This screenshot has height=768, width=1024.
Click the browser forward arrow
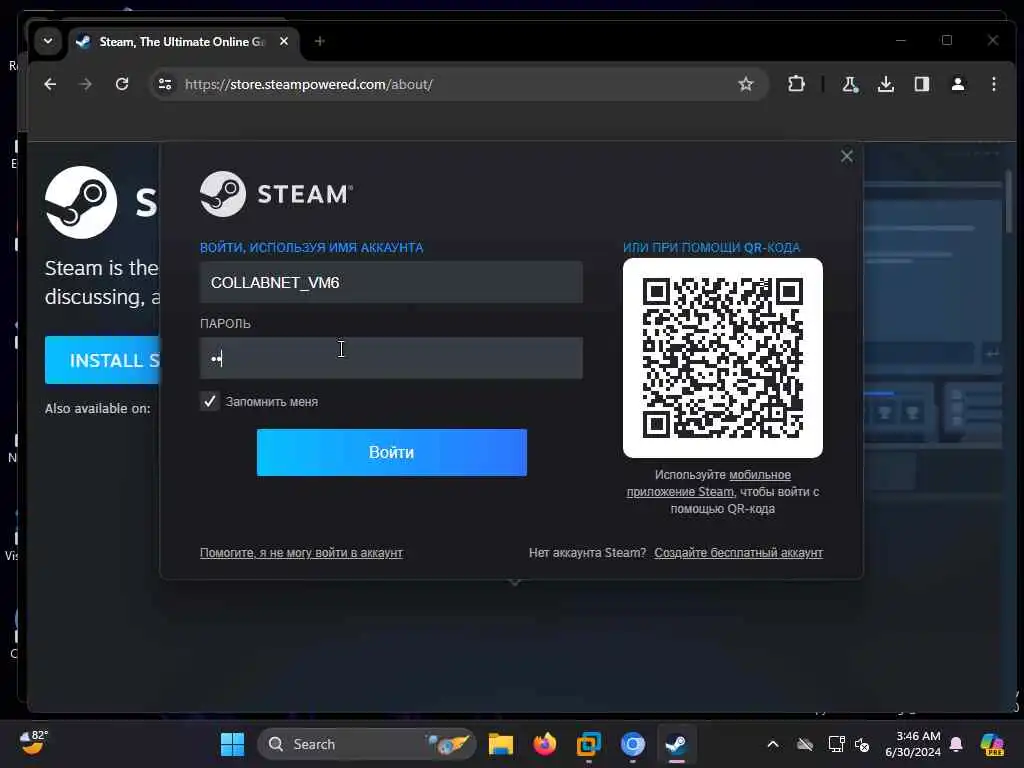86,84
